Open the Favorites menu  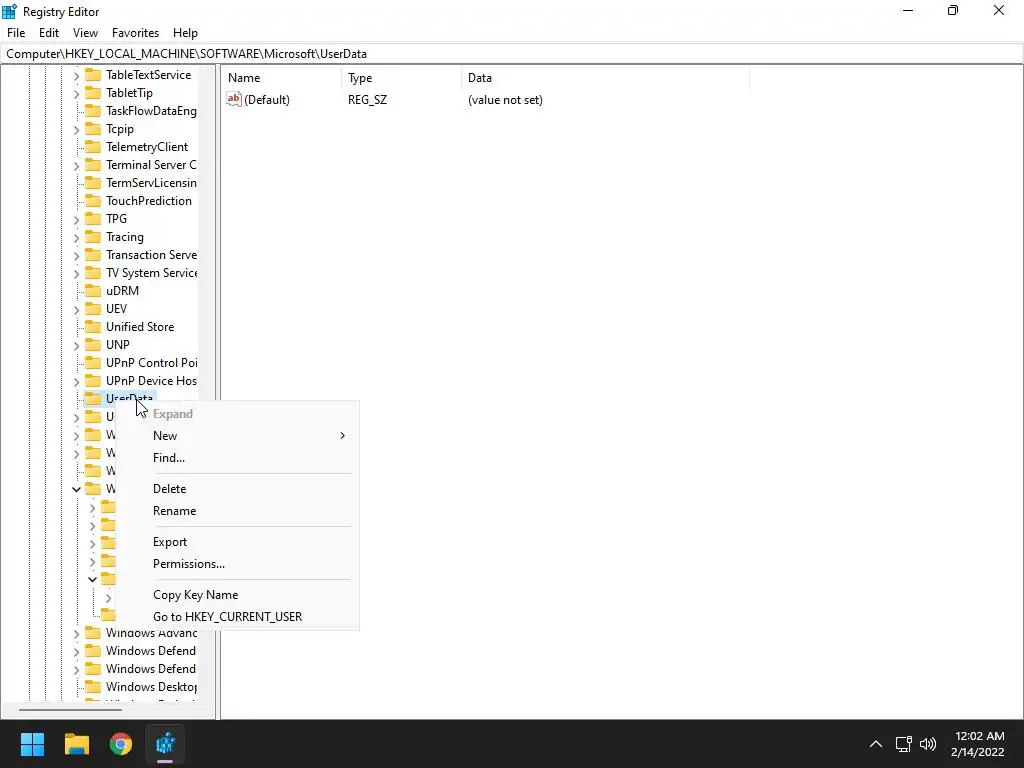[x=135, y=33]
